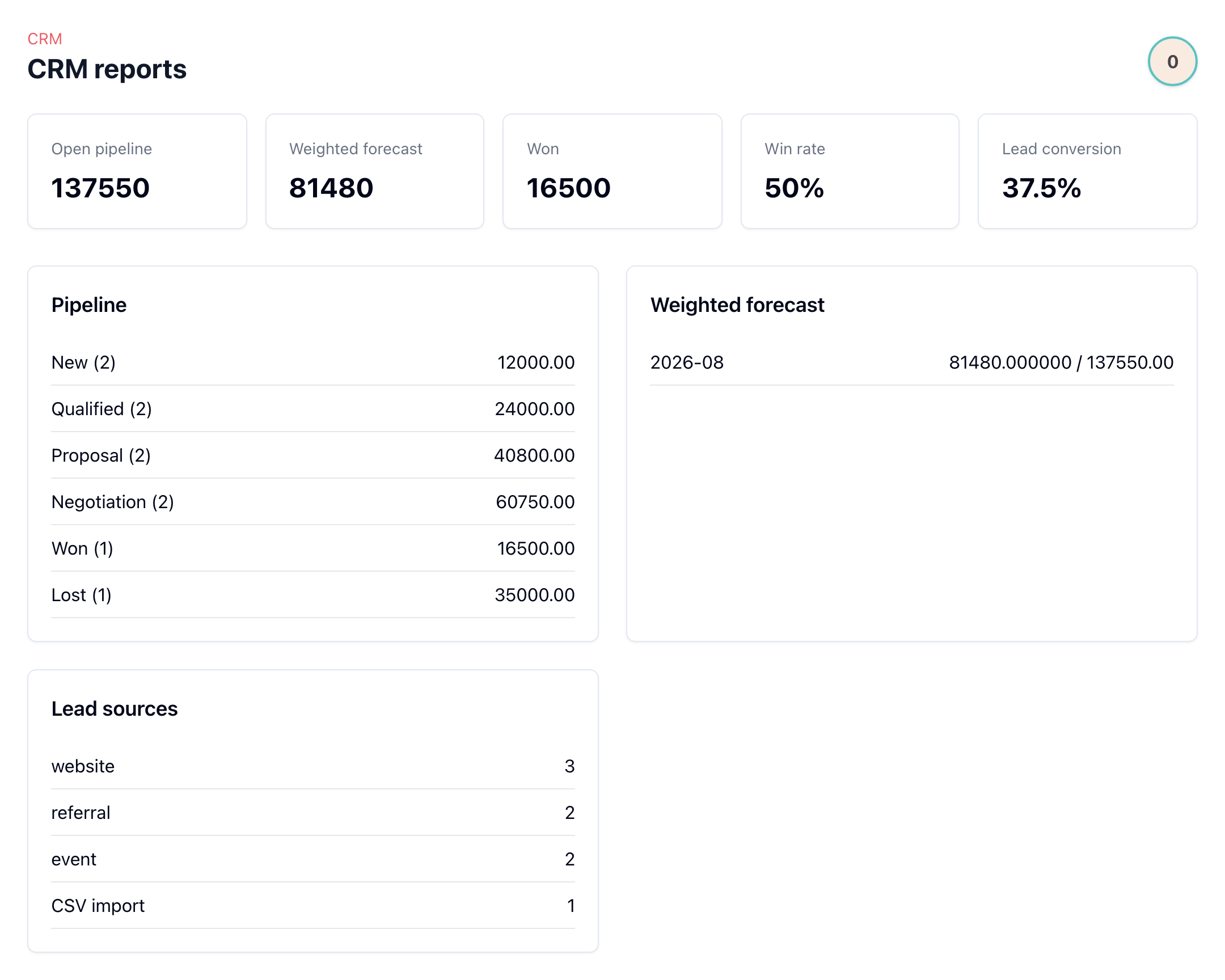Choose the event lead source row

pos(313,860)
